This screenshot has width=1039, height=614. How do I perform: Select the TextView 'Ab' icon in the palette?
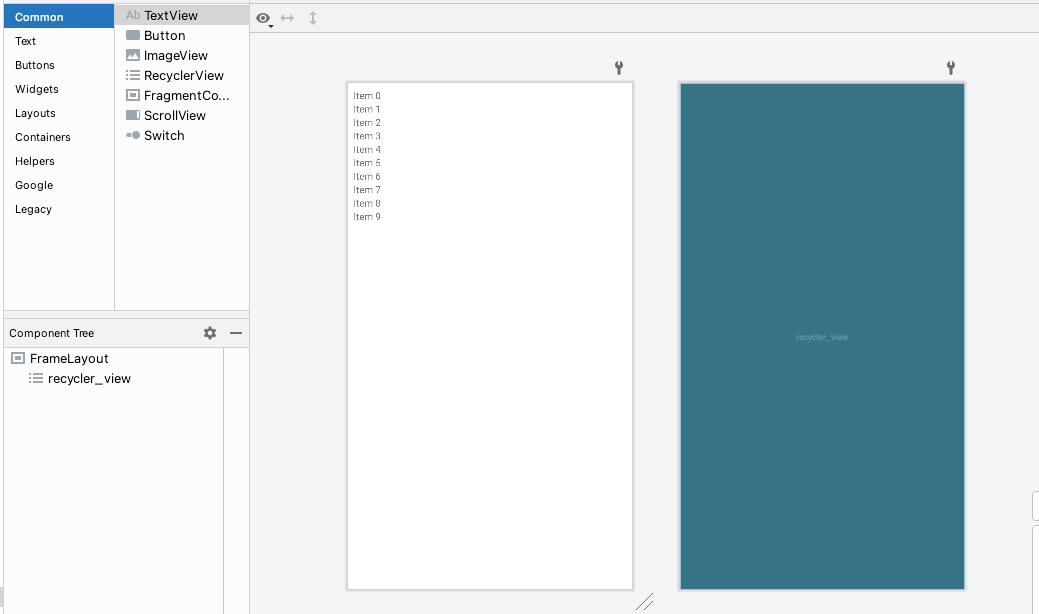pyautogui.click(x=133, y=15)
